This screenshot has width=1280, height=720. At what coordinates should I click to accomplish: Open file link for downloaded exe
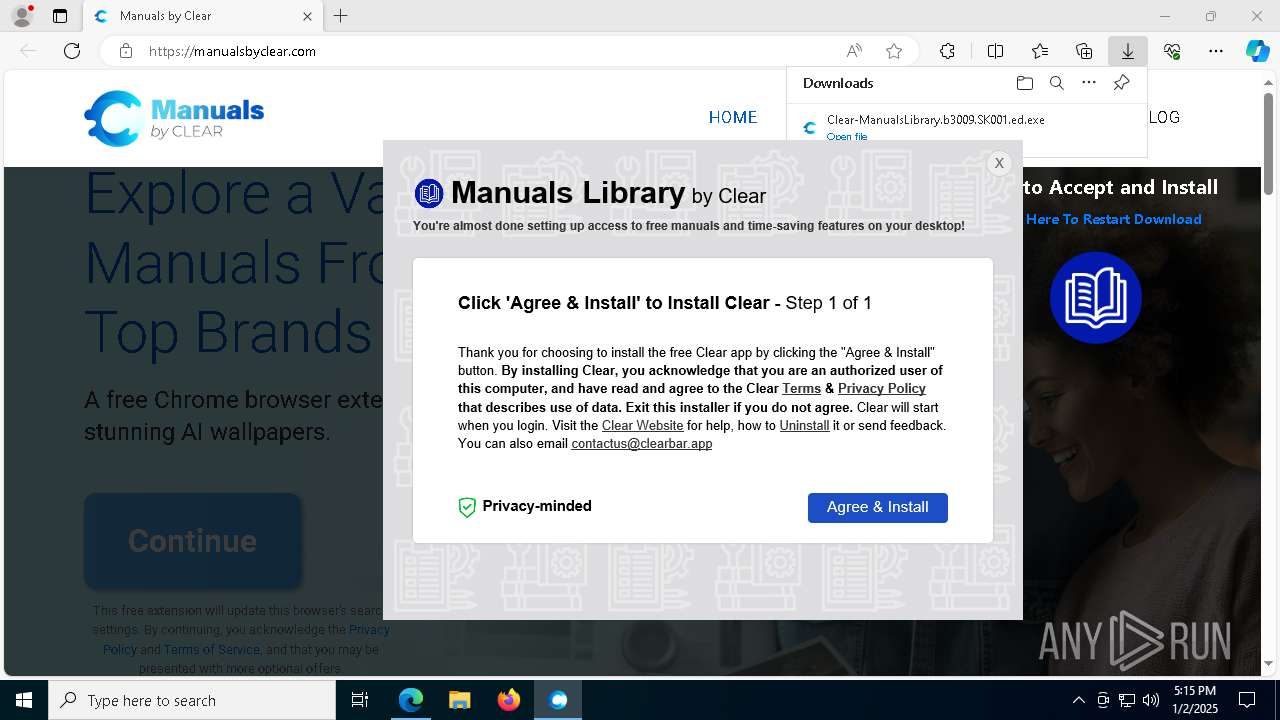pos(847,137)
